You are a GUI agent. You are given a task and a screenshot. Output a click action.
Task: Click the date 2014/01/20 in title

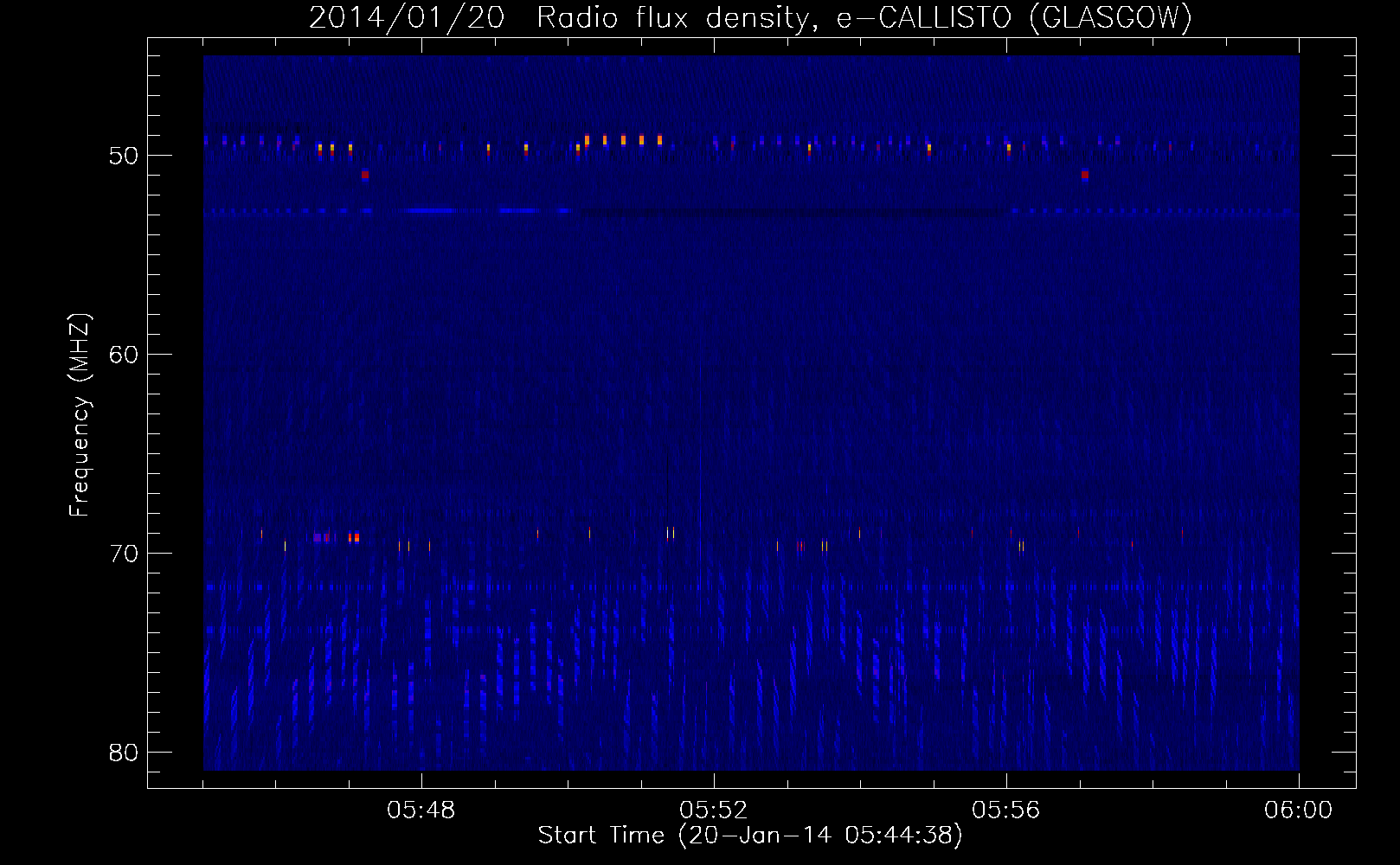click(407, 17)
